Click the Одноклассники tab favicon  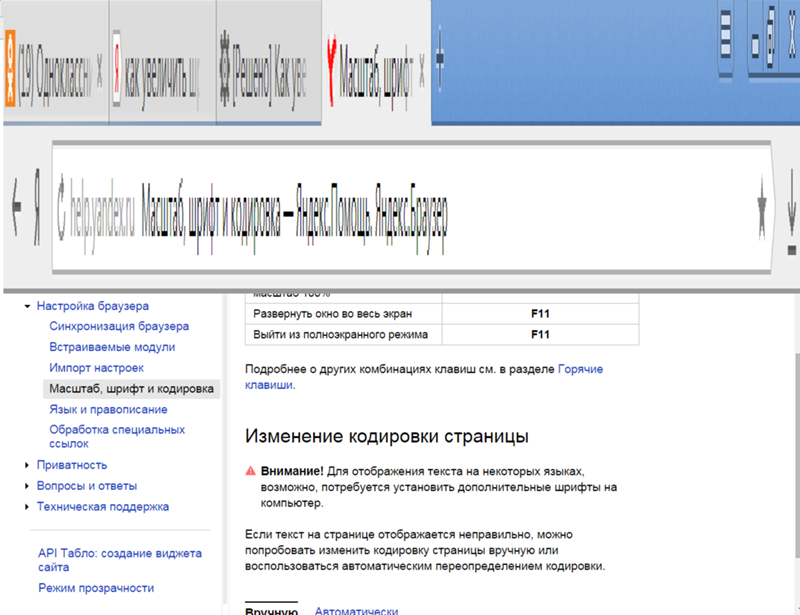(10, 68)
